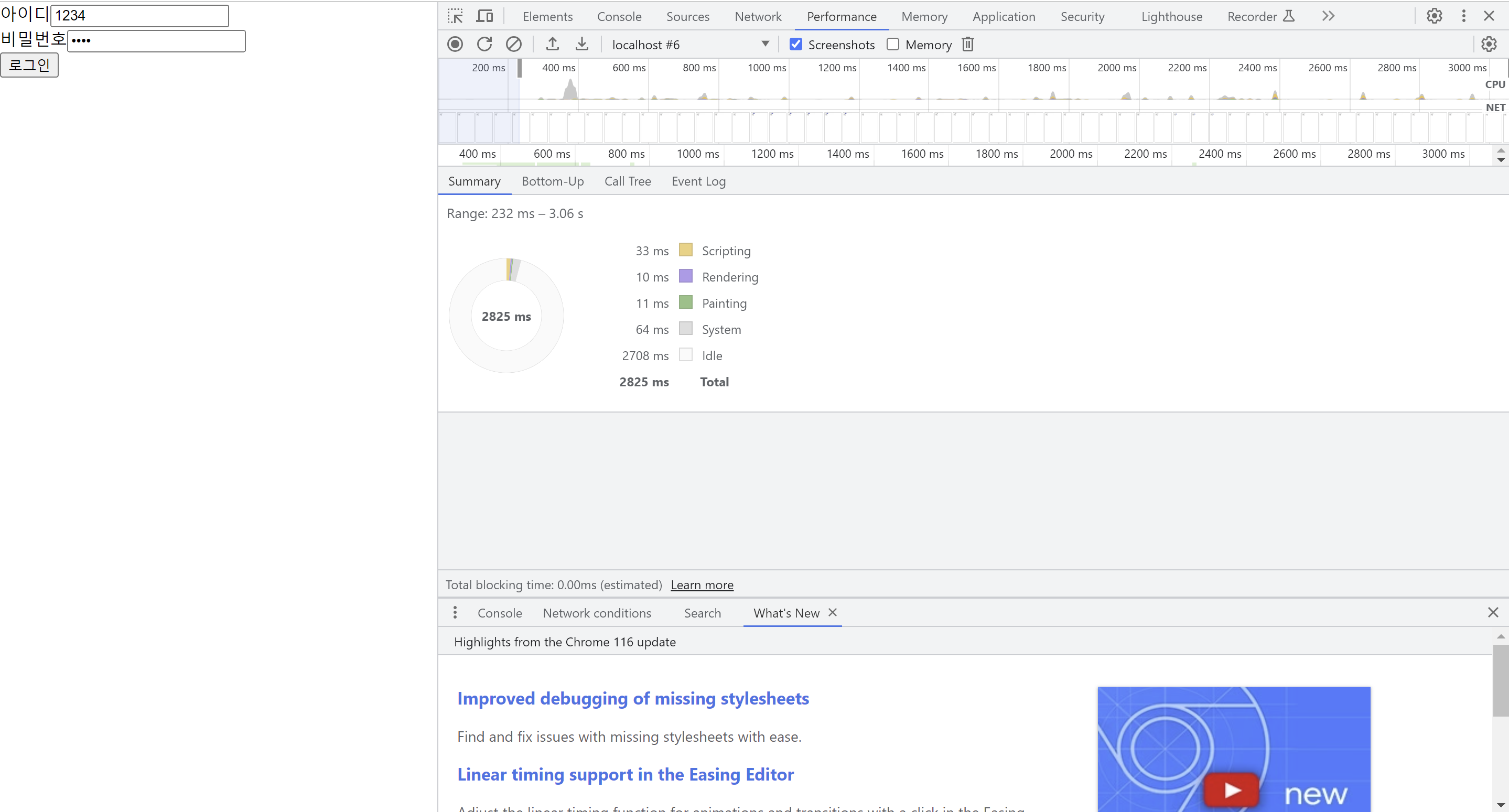
Task: Open the localhost #6 recording dropdown
Action: click(x=690, y=45)
